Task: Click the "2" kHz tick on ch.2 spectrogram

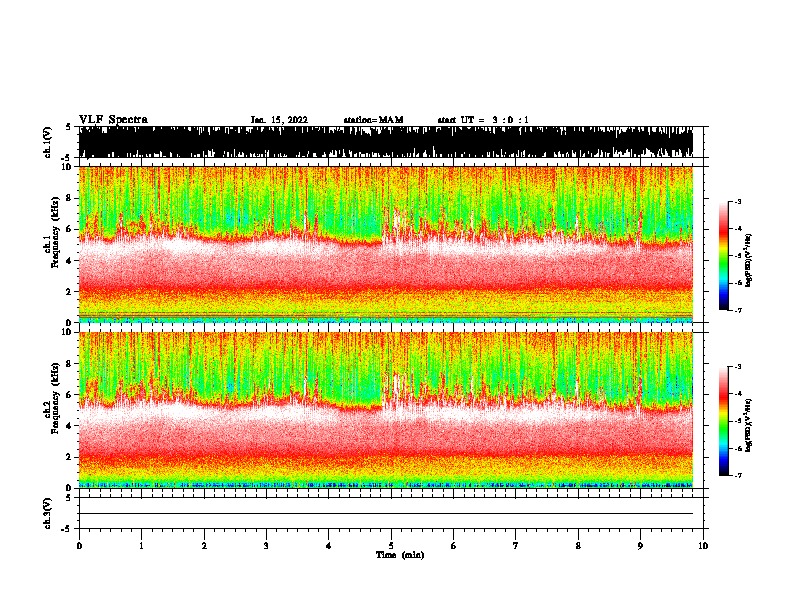Action: [x=70, y=457]
